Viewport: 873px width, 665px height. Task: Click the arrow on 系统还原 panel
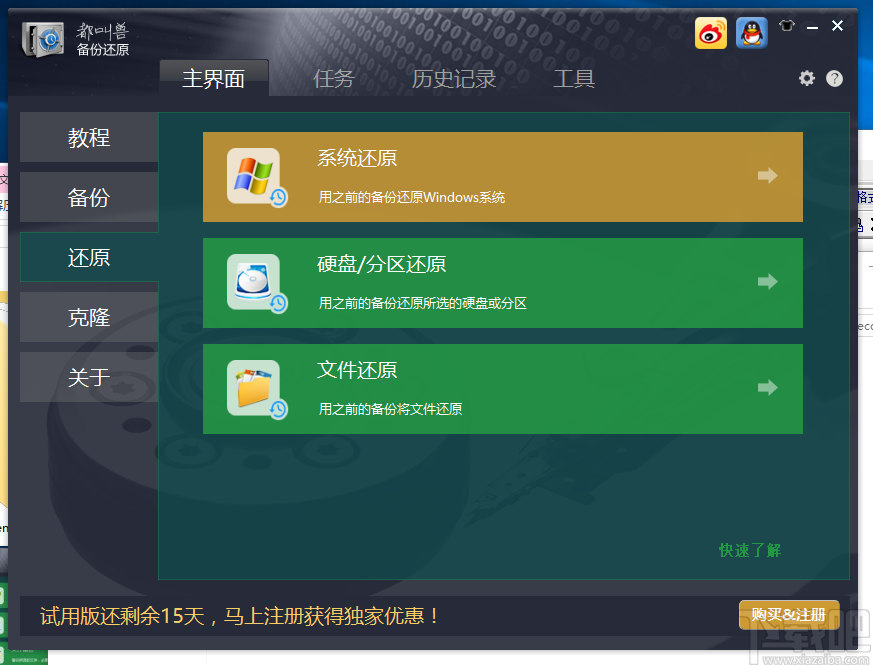767,176
